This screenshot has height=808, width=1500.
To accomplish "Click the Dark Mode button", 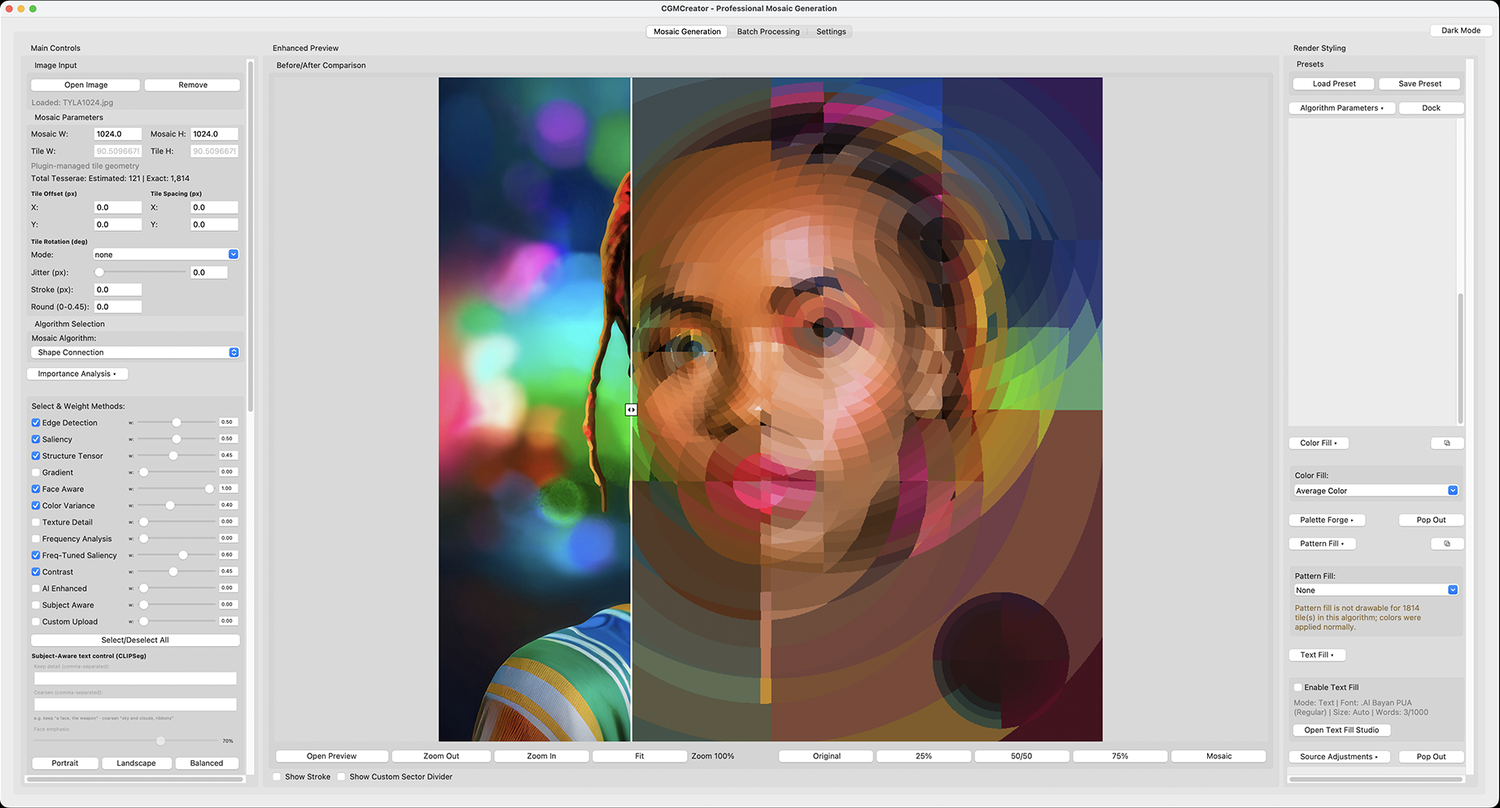I will [x=1460, y=31].
